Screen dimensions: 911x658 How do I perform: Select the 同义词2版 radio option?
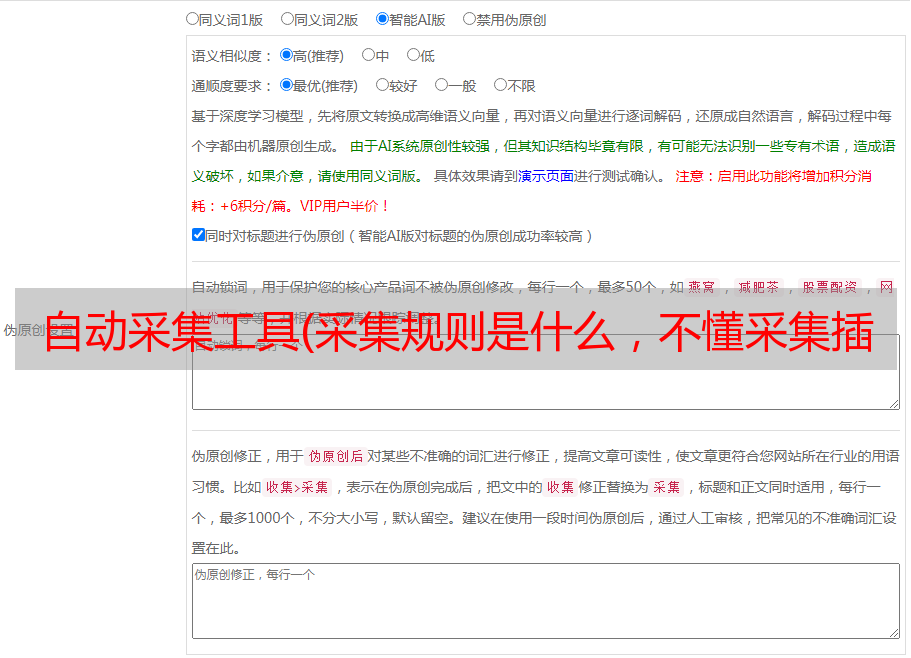[x=287, y=19]
